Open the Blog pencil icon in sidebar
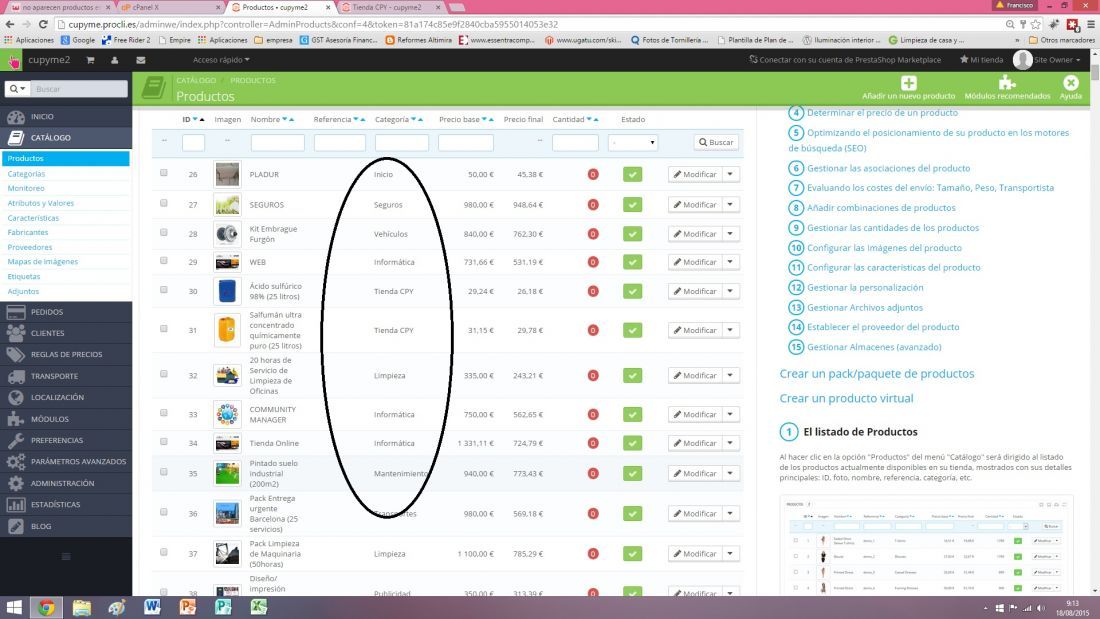Screen dimensions: 1100x619 click(x=15, y=526)
